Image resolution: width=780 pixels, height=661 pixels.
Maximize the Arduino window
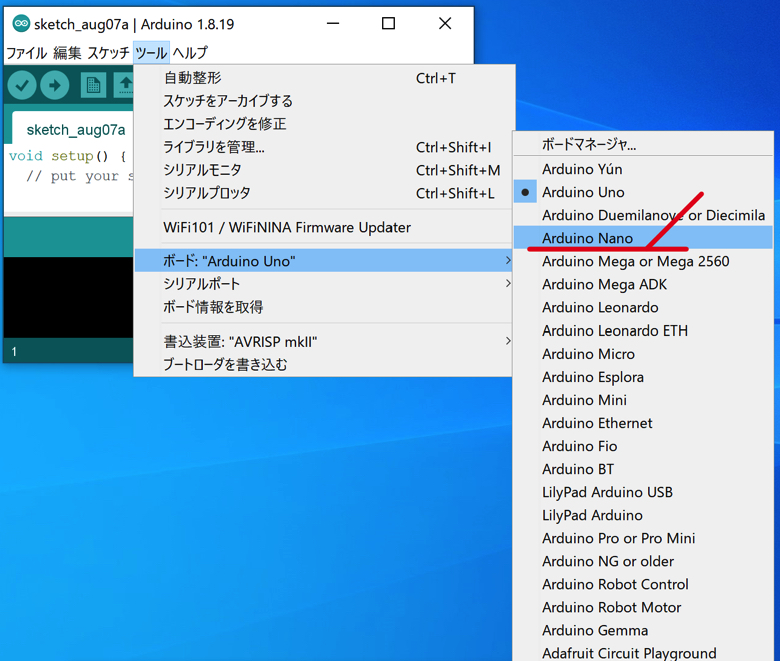point(389,23)
